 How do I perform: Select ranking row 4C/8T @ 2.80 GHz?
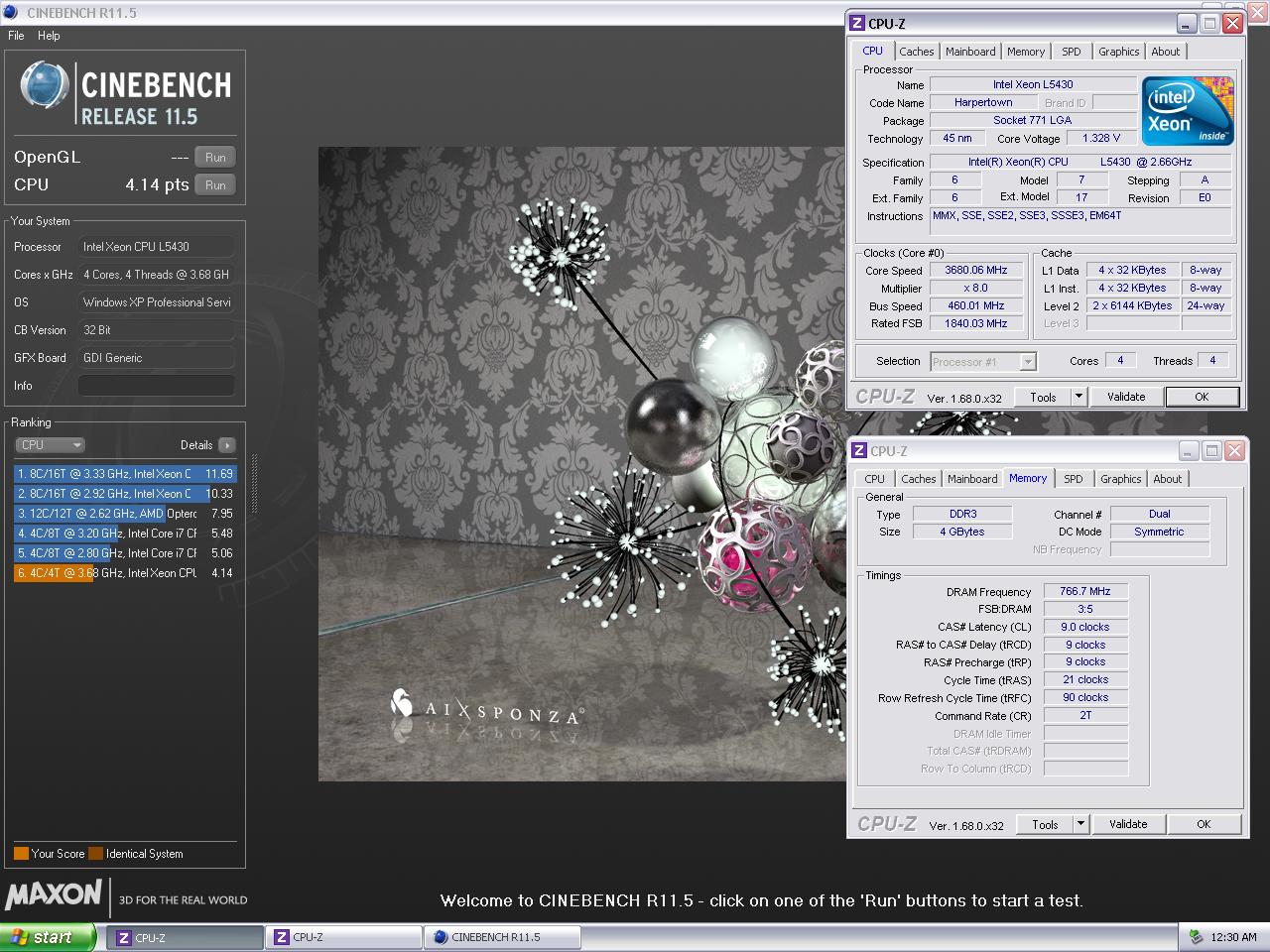pos(125,553)
